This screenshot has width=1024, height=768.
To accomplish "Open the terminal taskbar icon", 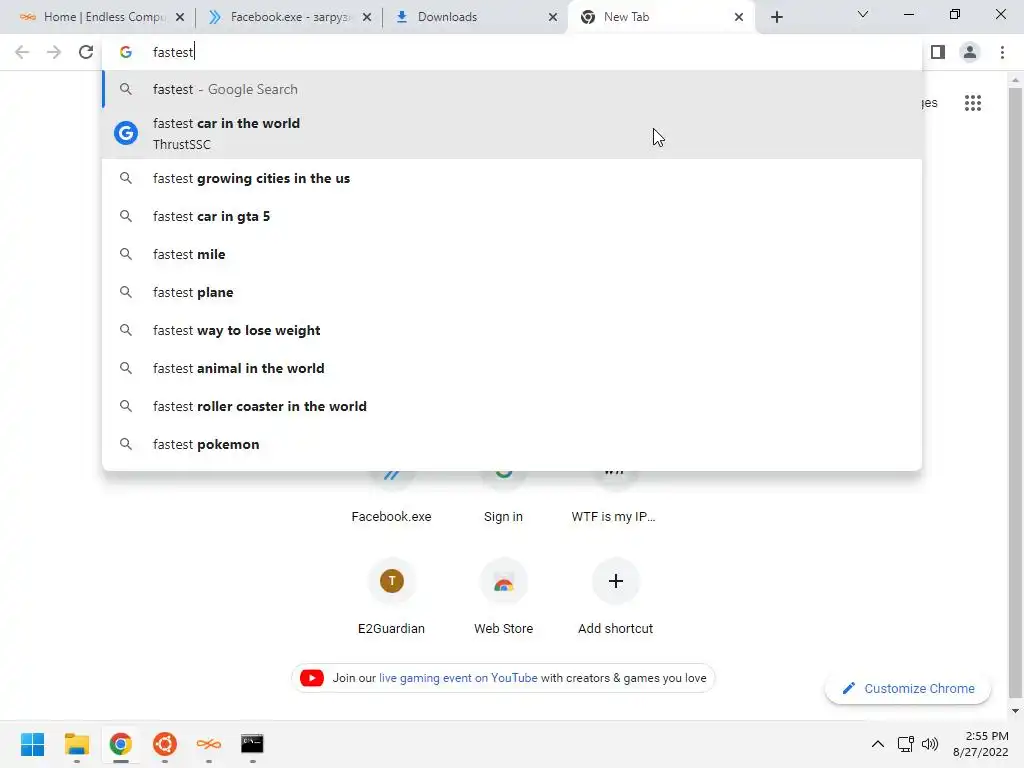I will coord(252,744).
